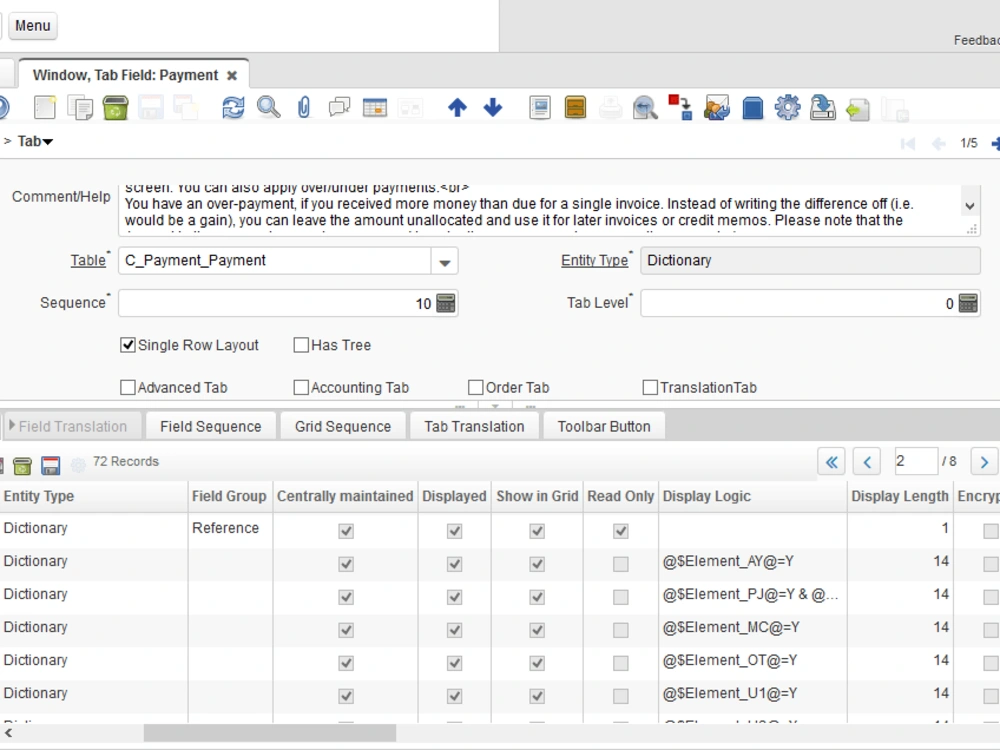
Task: Open calculator for Sequence field
Action: 446,303
